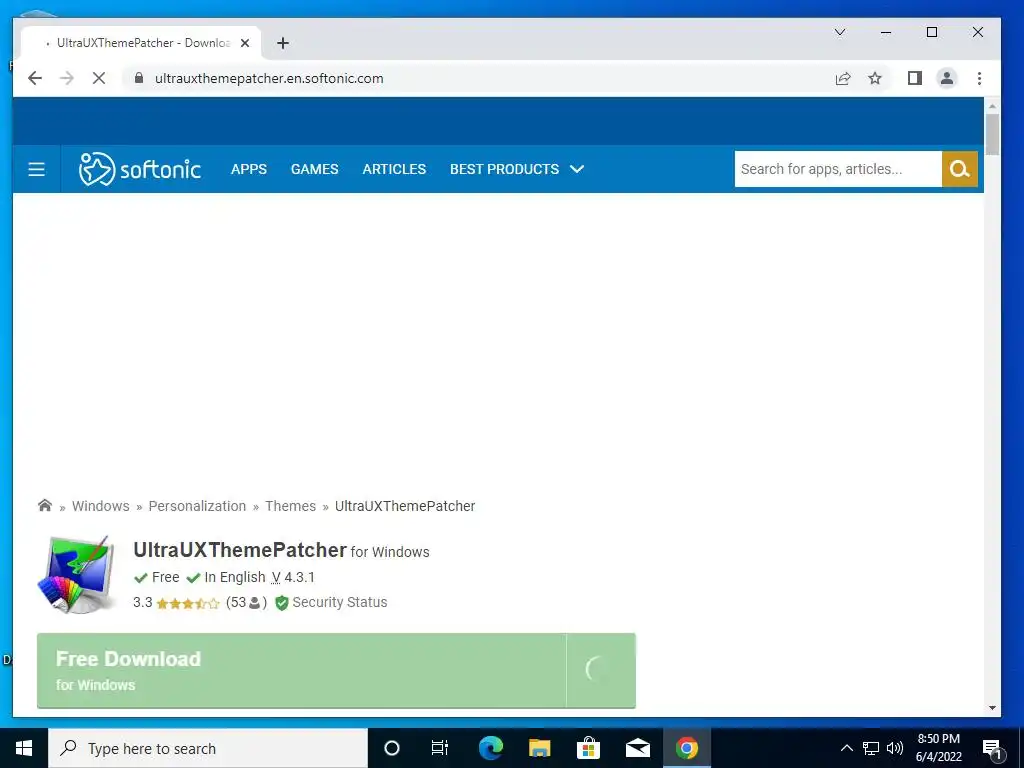Screen dimensions: 1024x768
Task: Open a new tab with plus button
Action: point(283,43)
